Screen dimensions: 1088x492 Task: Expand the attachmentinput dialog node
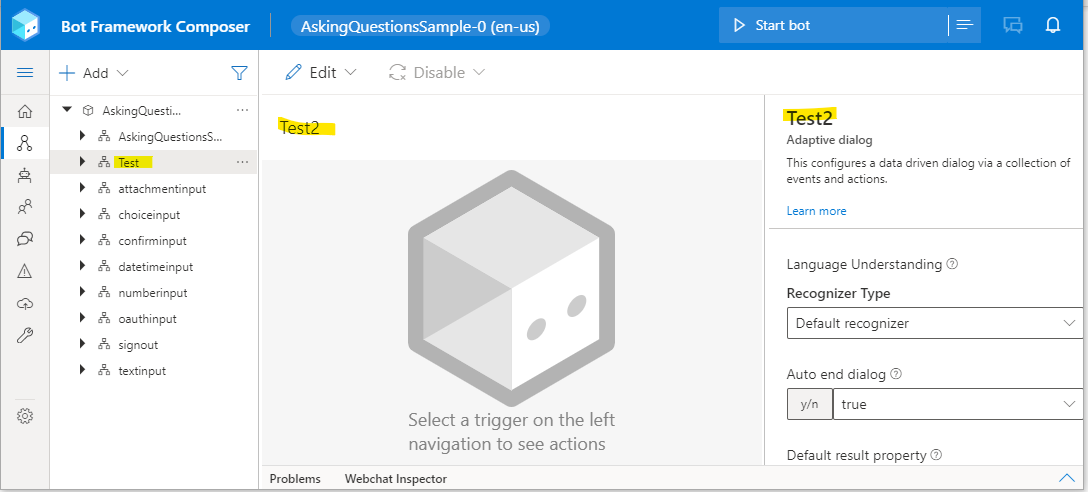click(83, 188)
